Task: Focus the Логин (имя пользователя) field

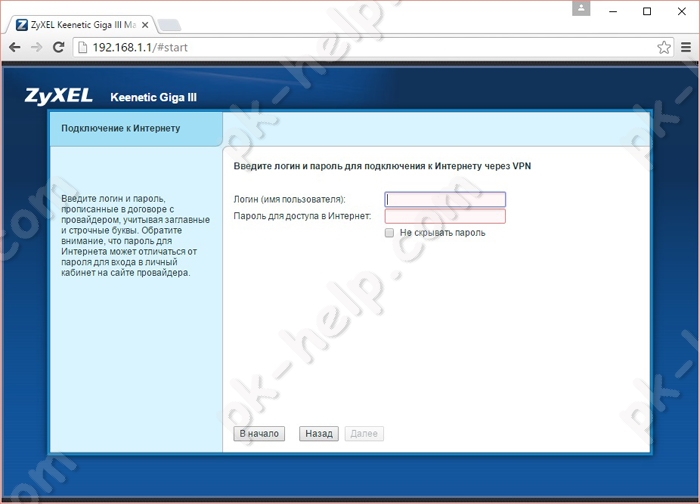Action: pos(445,199)
